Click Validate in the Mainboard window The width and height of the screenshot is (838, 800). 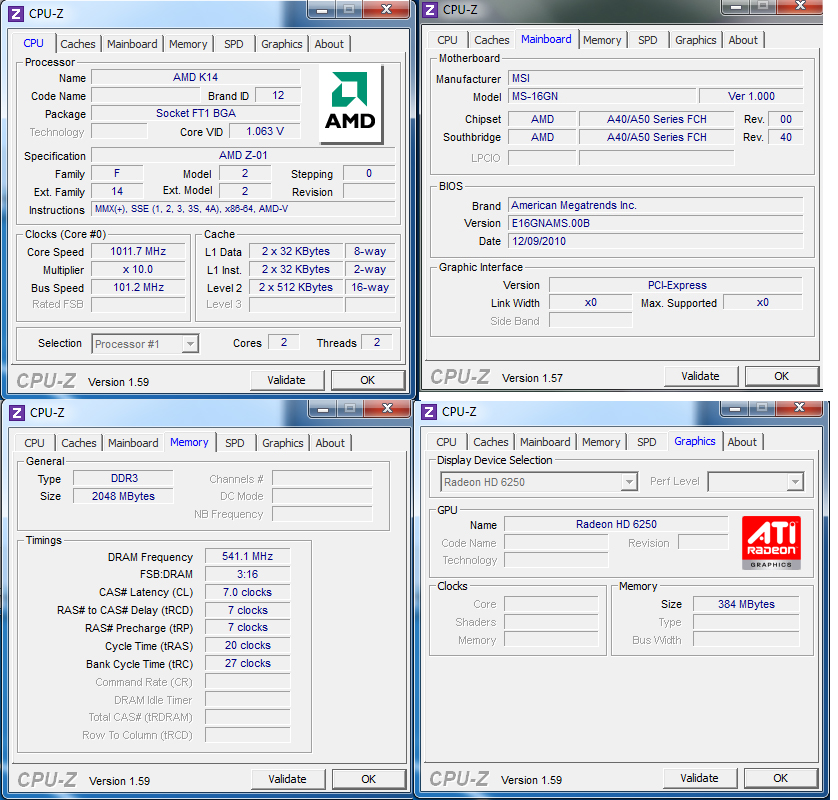(700, 376)
